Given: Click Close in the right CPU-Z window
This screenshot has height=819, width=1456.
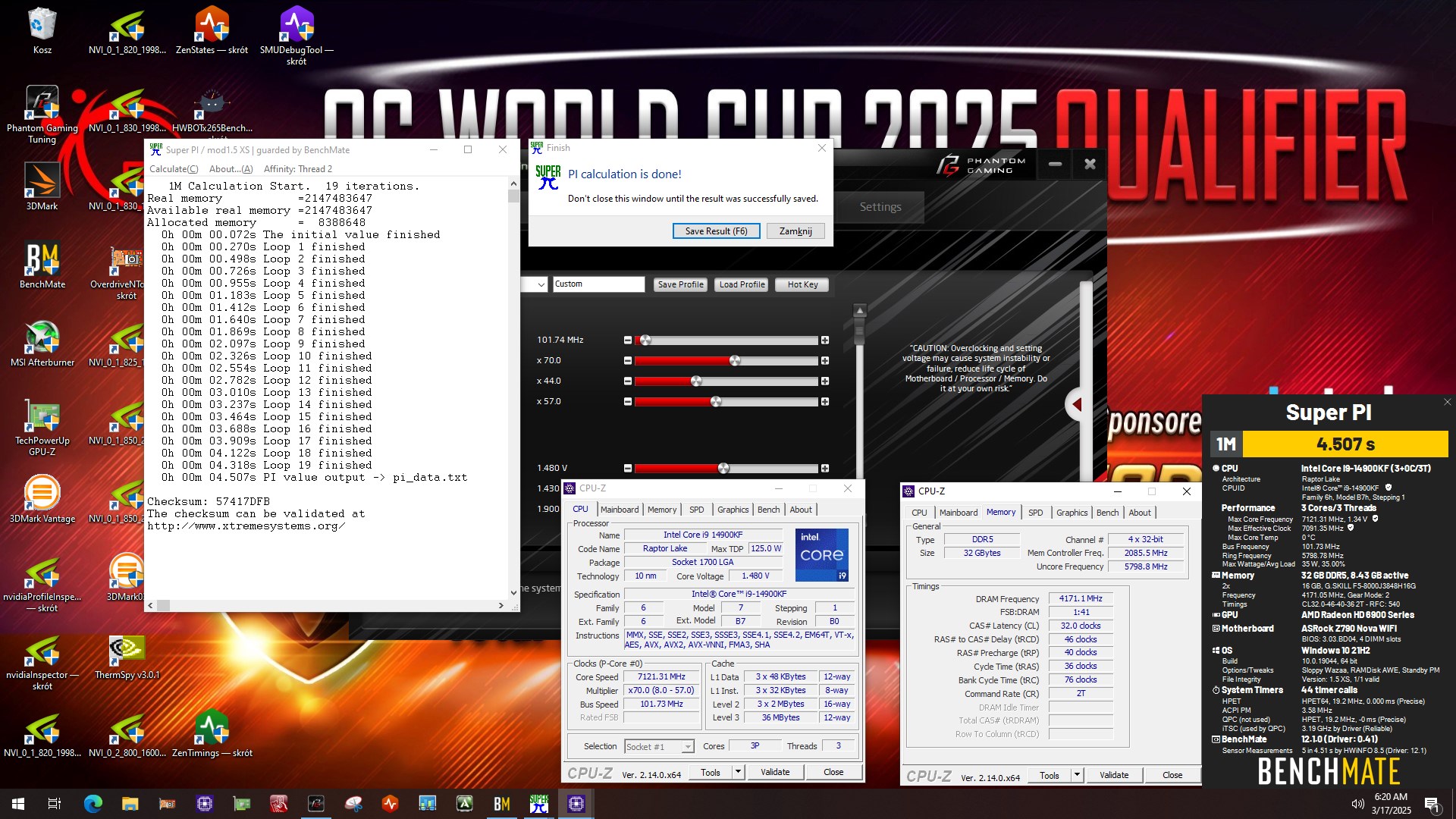Looking at the screenshot, I should tap(1172, 775).
